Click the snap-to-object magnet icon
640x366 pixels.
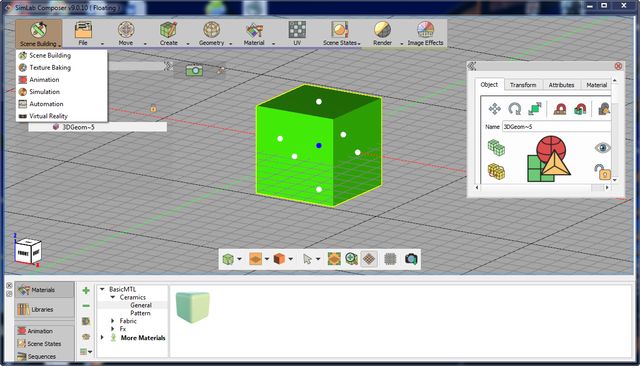coord(580,109)
